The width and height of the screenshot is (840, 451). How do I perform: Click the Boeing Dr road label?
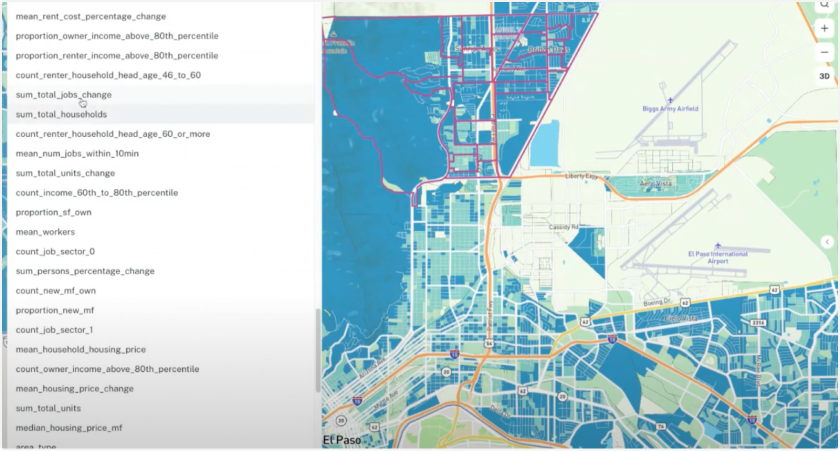click(x=657, y=303)
